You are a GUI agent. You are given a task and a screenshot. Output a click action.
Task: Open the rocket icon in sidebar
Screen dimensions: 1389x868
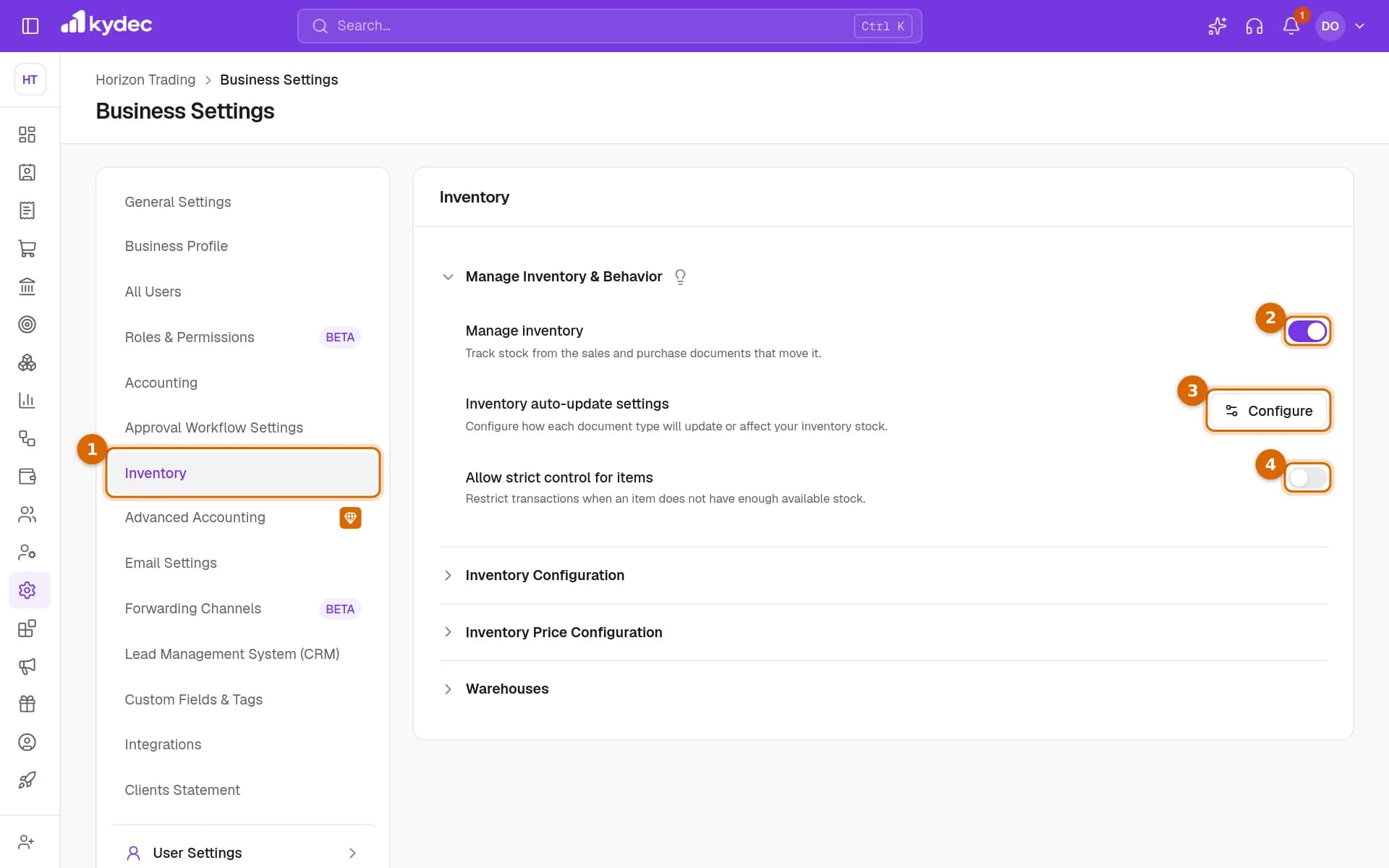[27, 780]
